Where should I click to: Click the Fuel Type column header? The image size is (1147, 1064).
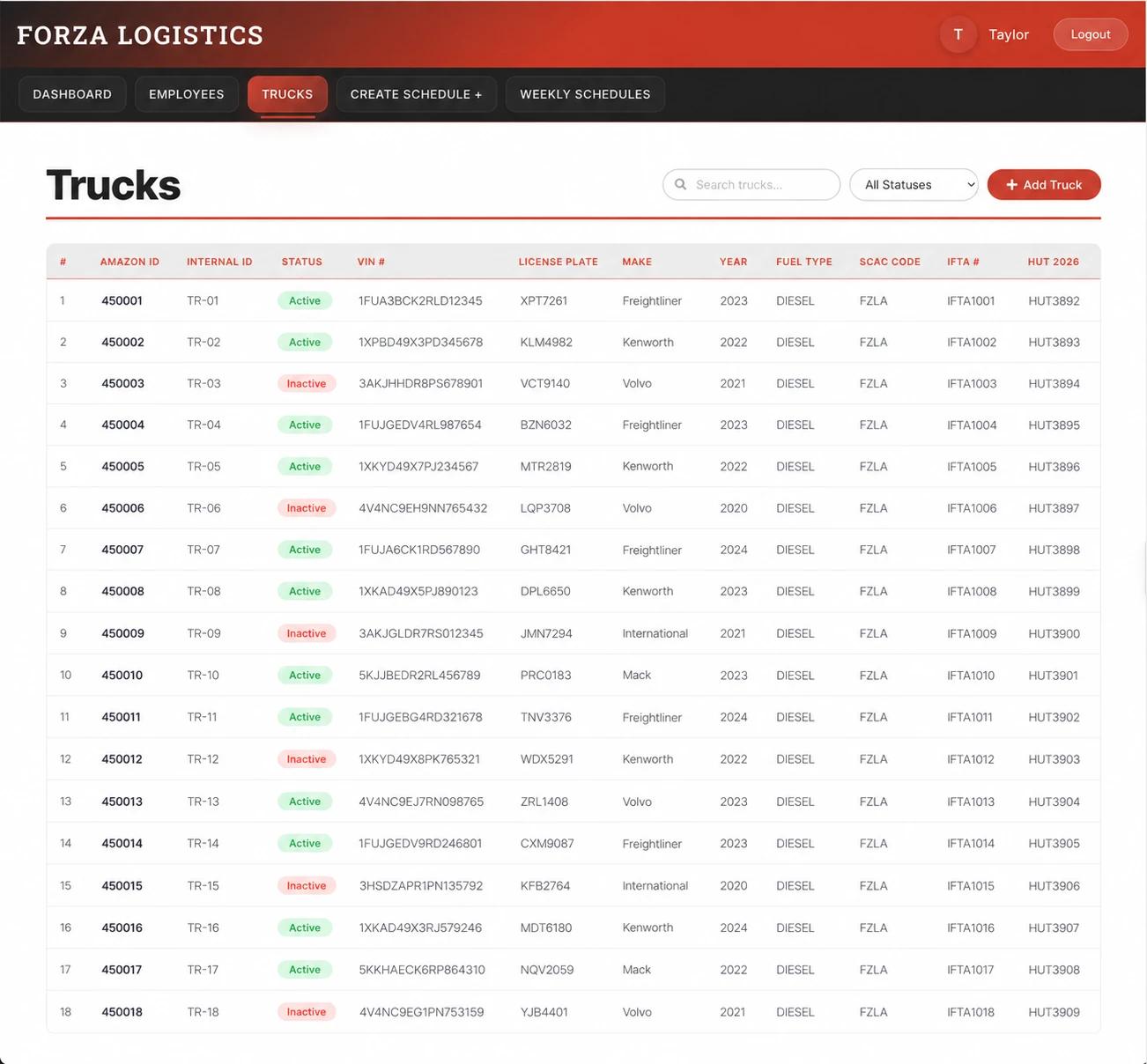click(x=803, y=262)
